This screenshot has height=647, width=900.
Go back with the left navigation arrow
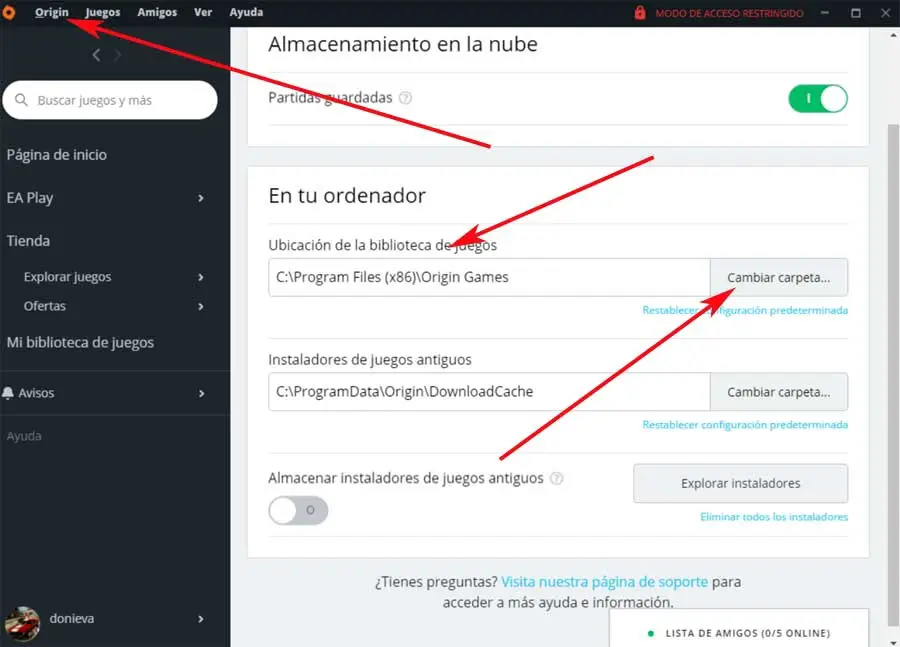pos(96,55)
